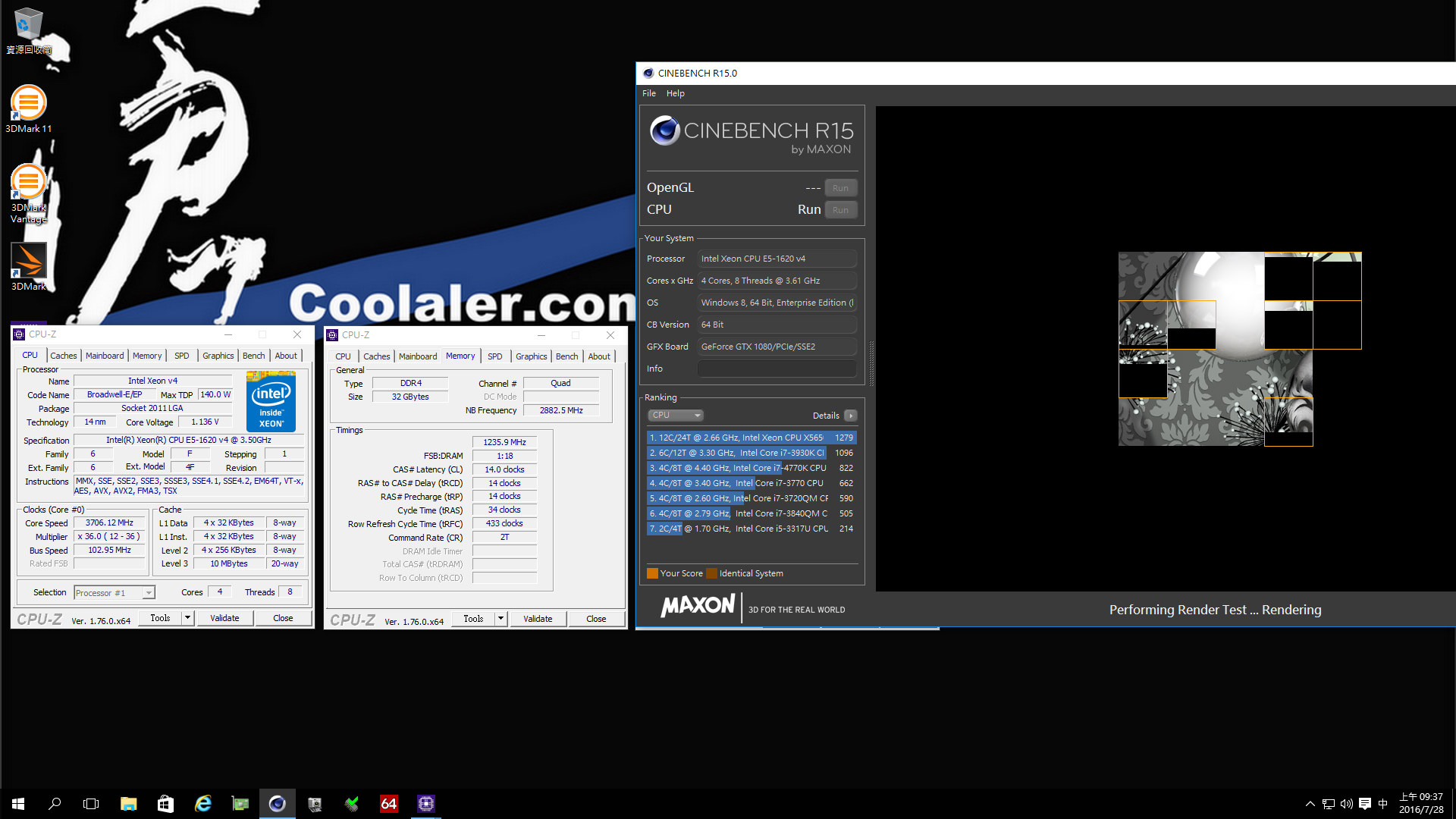Open Bench tab in left CPU-Z
The width and height of the screenshot is (1456, 819).
(x=254, y=356)
